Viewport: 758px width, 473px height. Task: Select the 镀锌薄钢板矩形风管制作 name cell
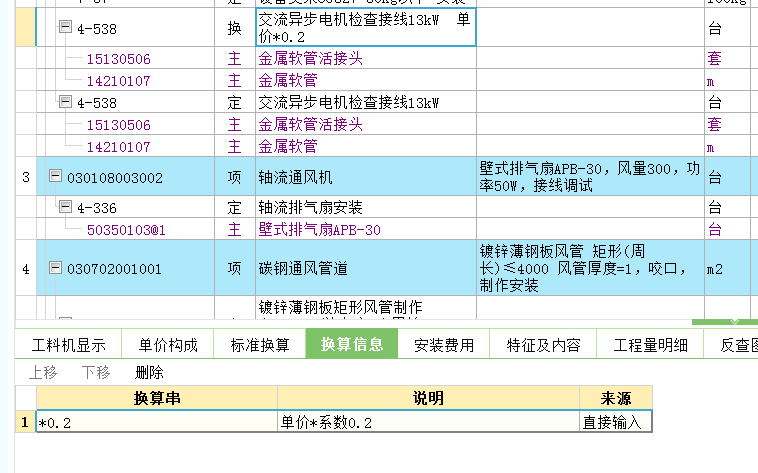pyautogui.click(x=365, y=308)
